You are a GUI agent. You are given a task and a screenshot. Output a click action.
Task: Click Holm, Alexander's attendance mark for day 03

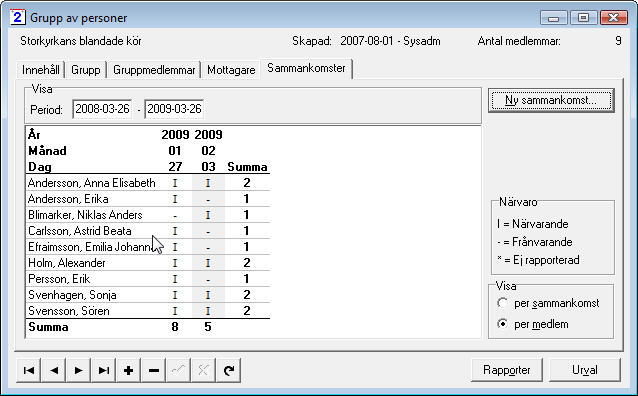208,263
